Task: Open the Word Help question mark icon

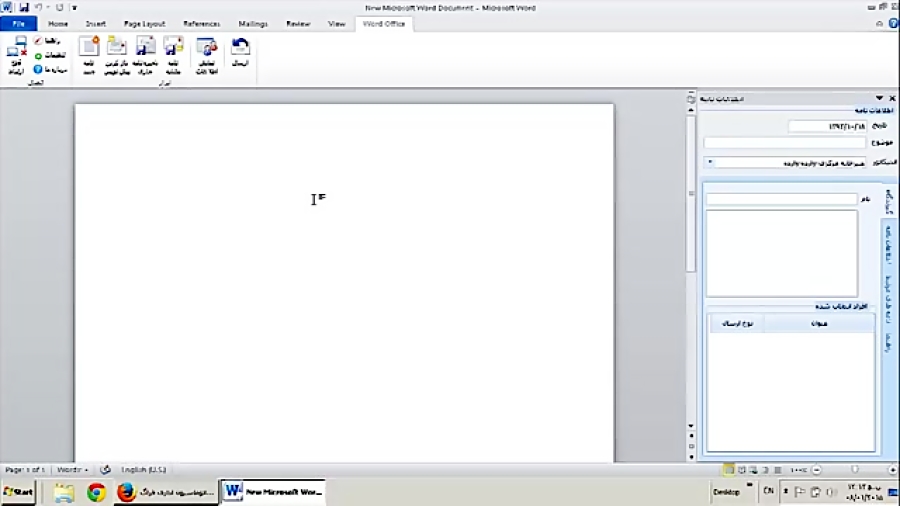Action: [894, 24]
